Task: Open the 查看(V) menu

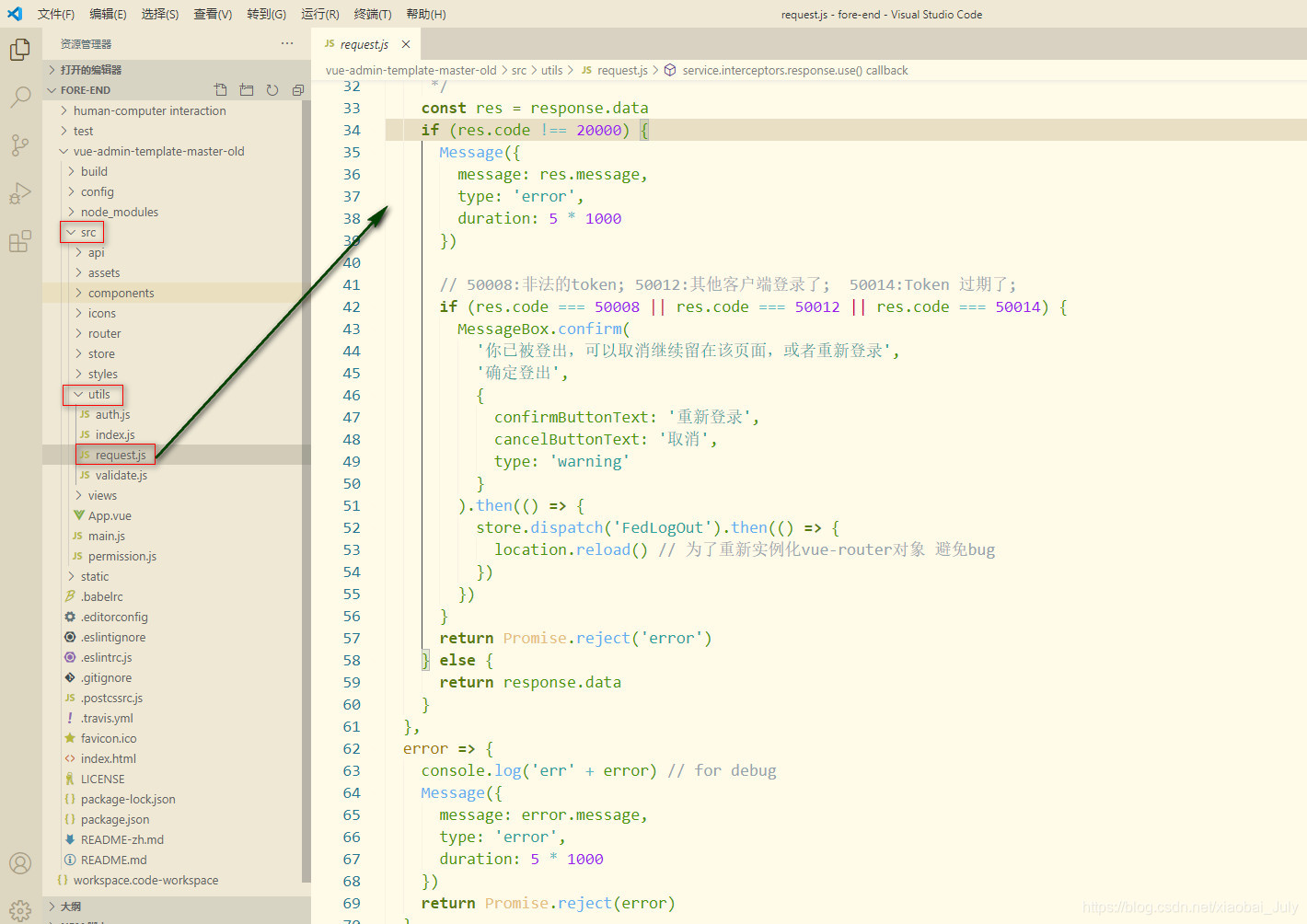Action: (213, 14)
